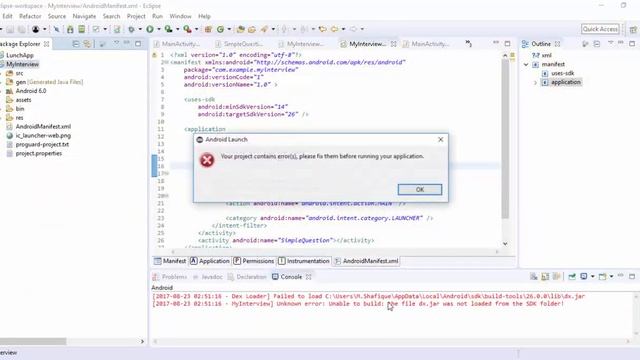Click the Open Perspective icon
The width and height of the screenshot is (640, 360).
pos(633,29)
